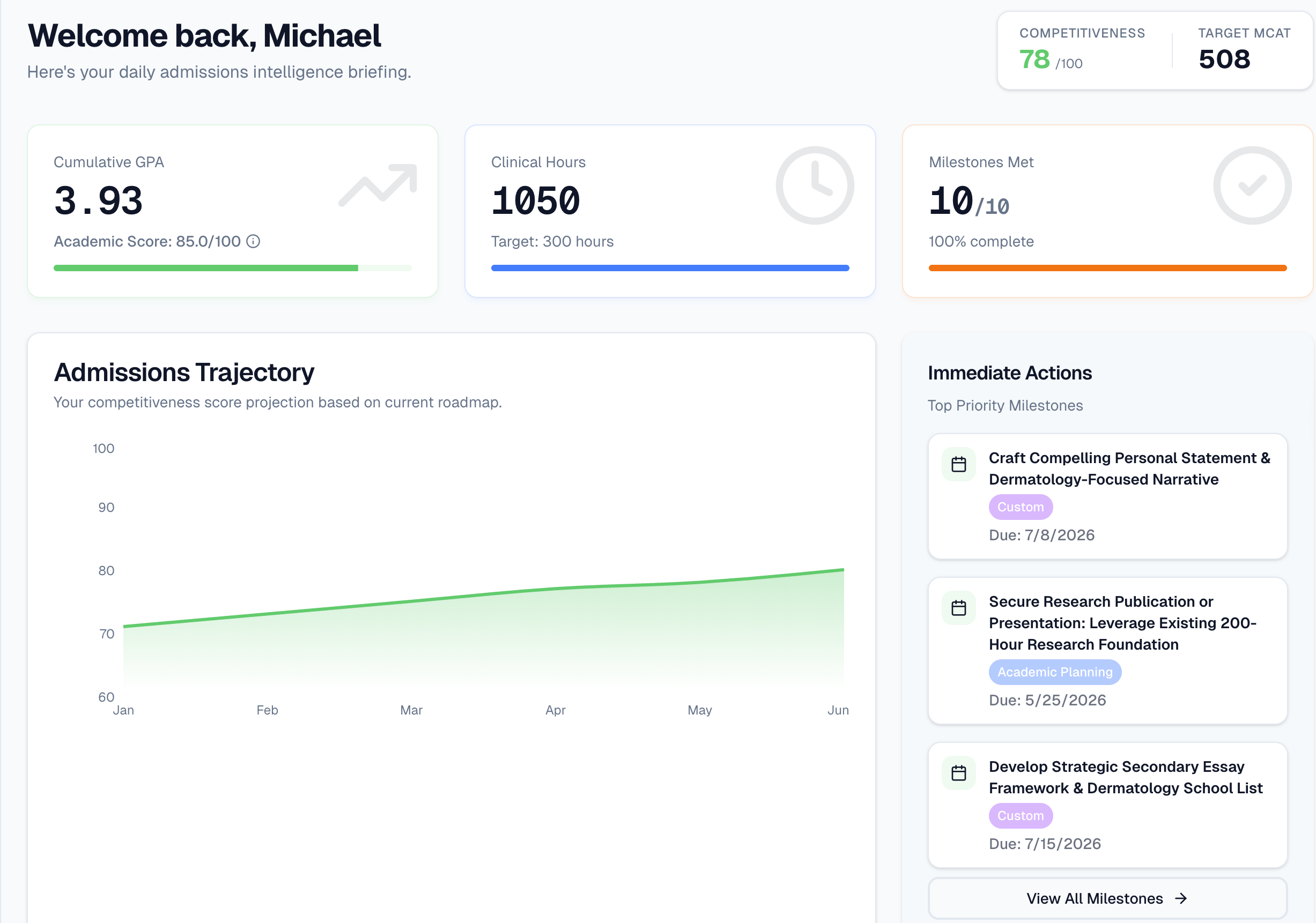Click the Milestones Met checkmark circle icon
1316x923 pixels.
pos(1252,185)
